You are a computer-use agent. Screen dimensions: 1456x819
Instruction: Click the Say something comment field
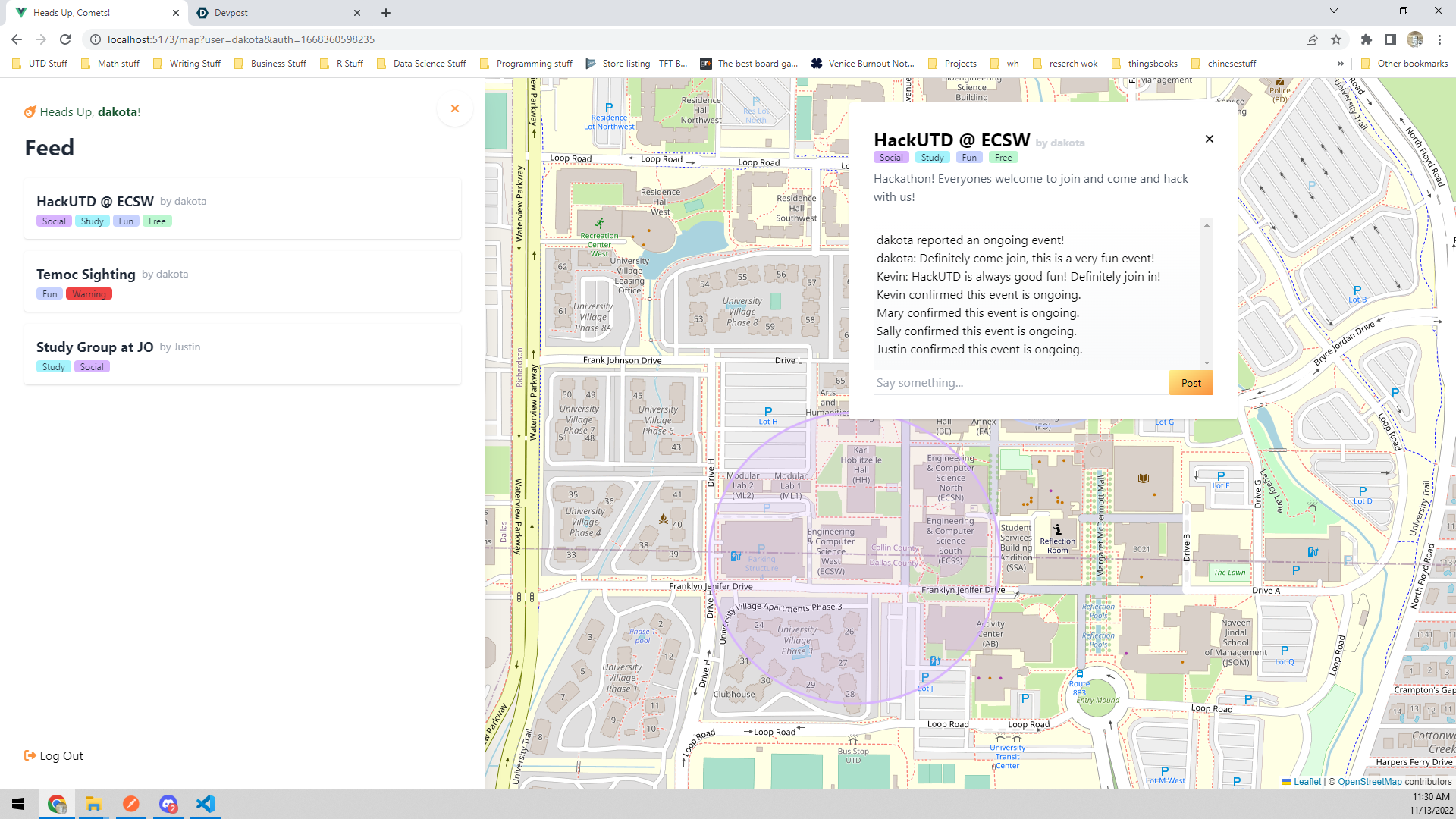(1020, 383)
